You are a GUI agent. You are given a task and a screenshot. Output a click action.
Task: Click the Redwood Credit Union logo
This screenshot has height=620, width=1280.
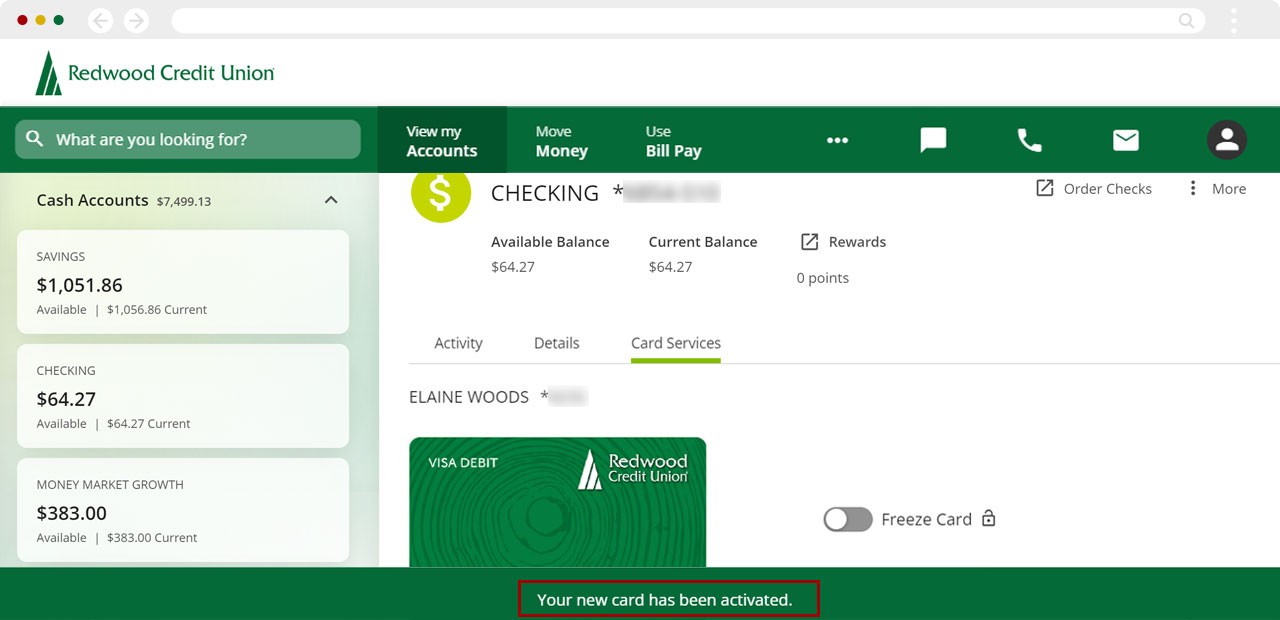[x=155, y=73]
